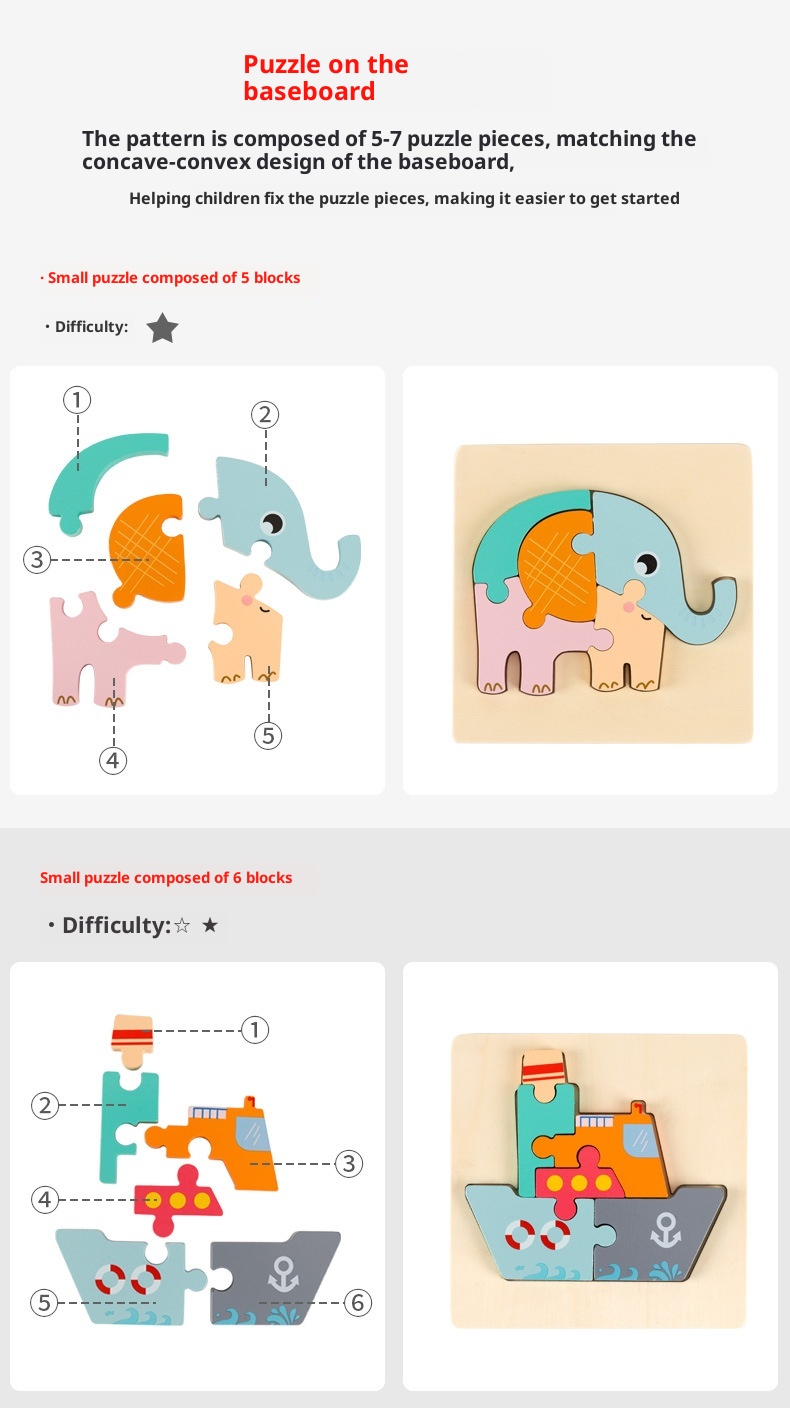Screen dimensions: 790x1408
Task: Click the white anchor on the gray hull piece
Action: [283, 1274]
